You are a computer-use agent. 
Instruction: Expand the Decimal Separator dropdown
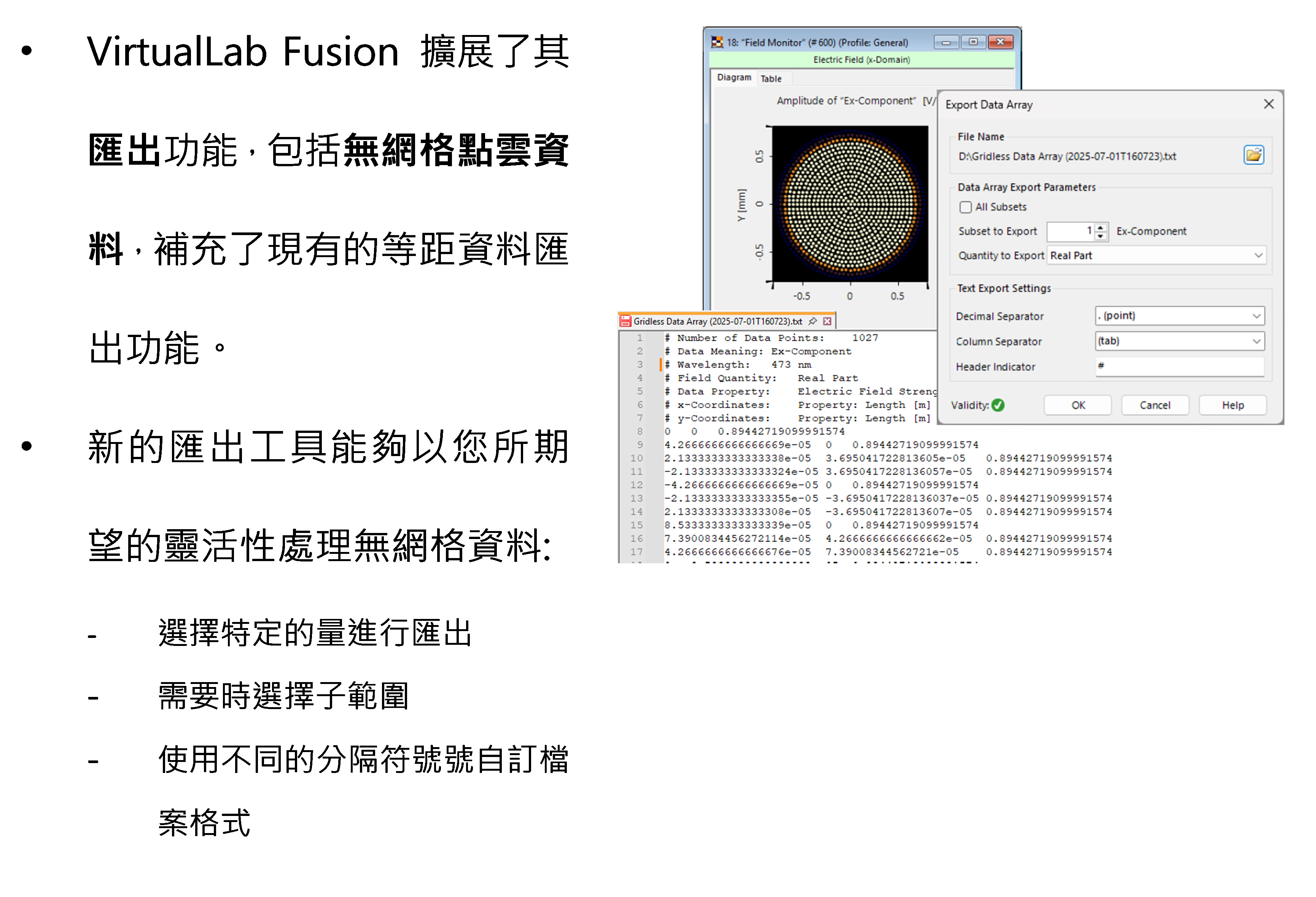pyautogui.click(x=1256, y=316)
